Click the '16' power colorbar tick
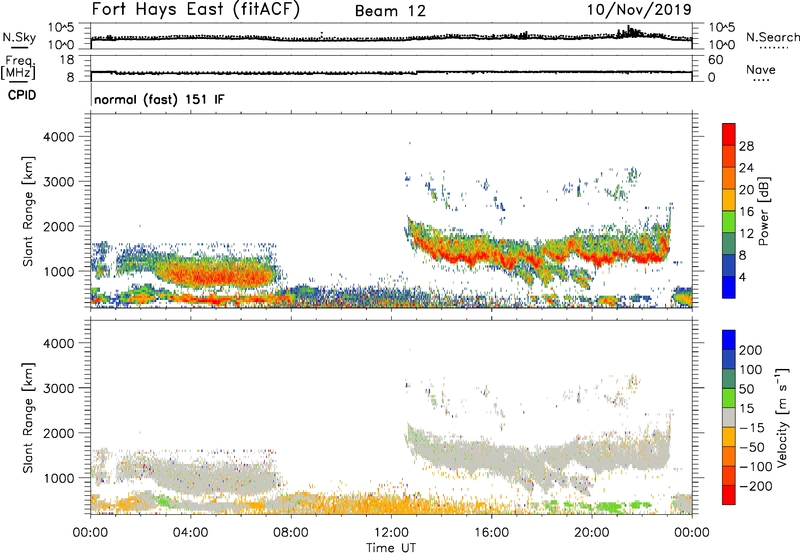The image size is (800, 554). pos(746,212)
